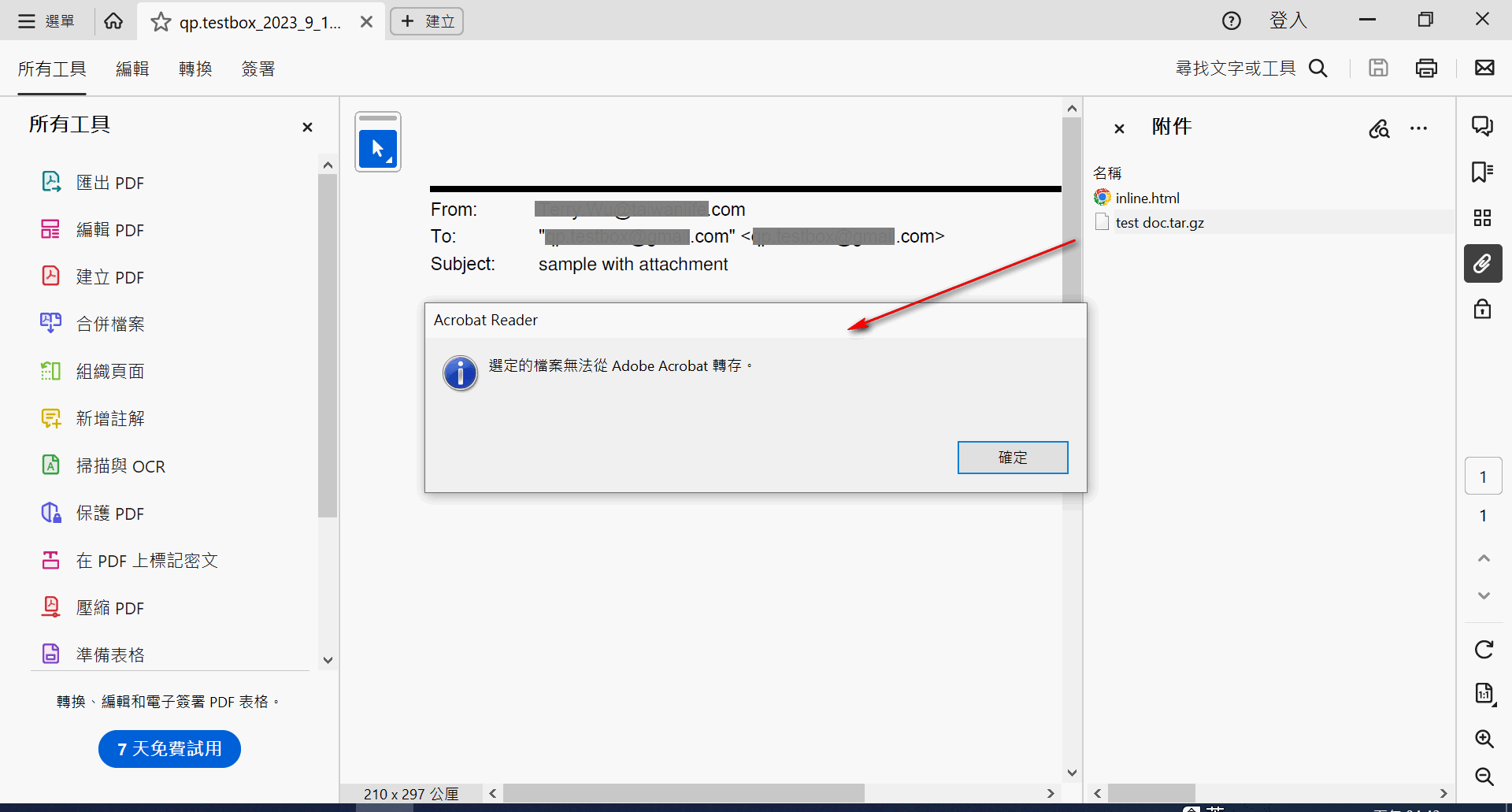Open the 準備表格 tool

[x=93, y=655]
